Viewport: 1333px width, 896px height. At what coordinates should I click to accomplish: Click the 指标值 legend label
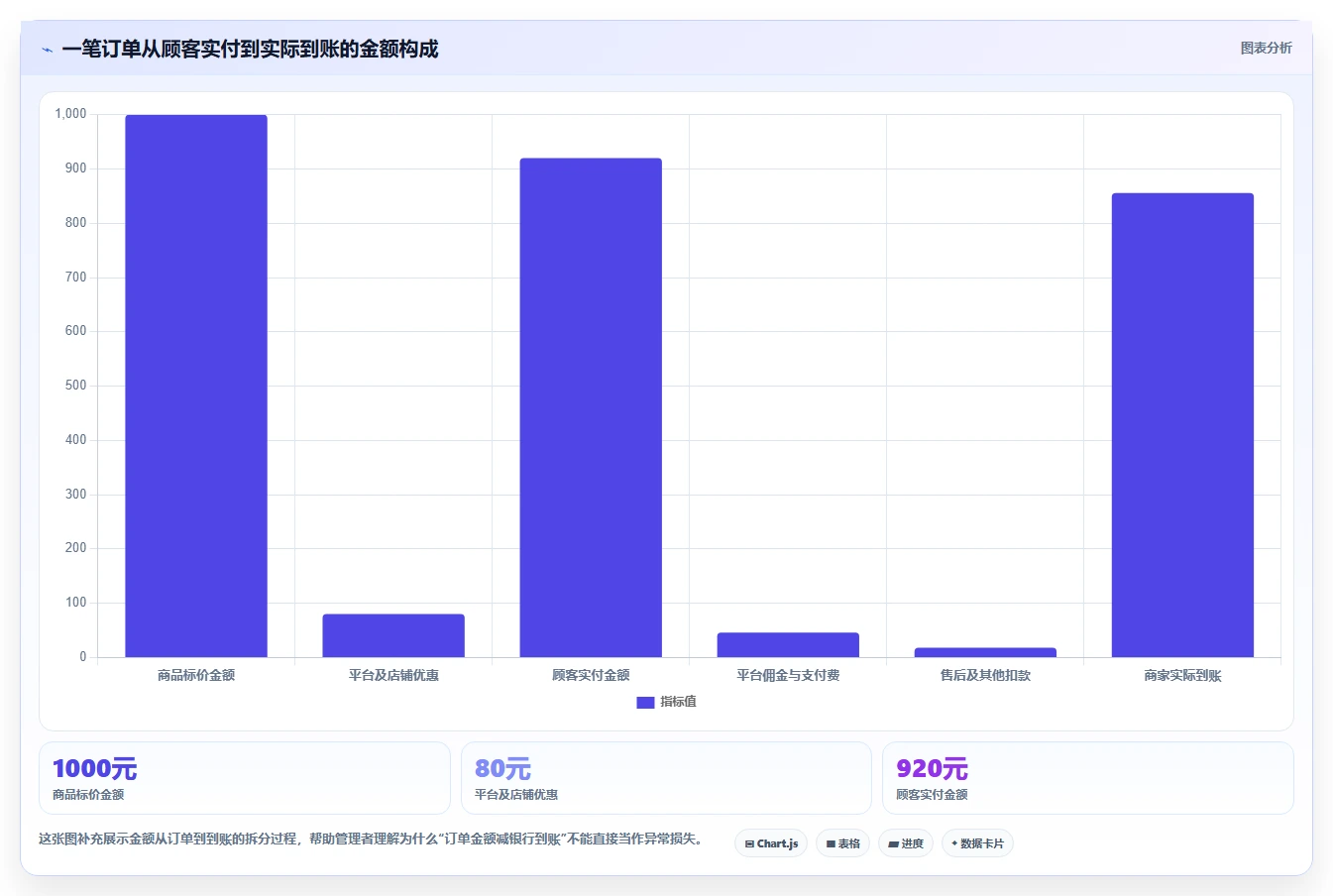point(679,702)
